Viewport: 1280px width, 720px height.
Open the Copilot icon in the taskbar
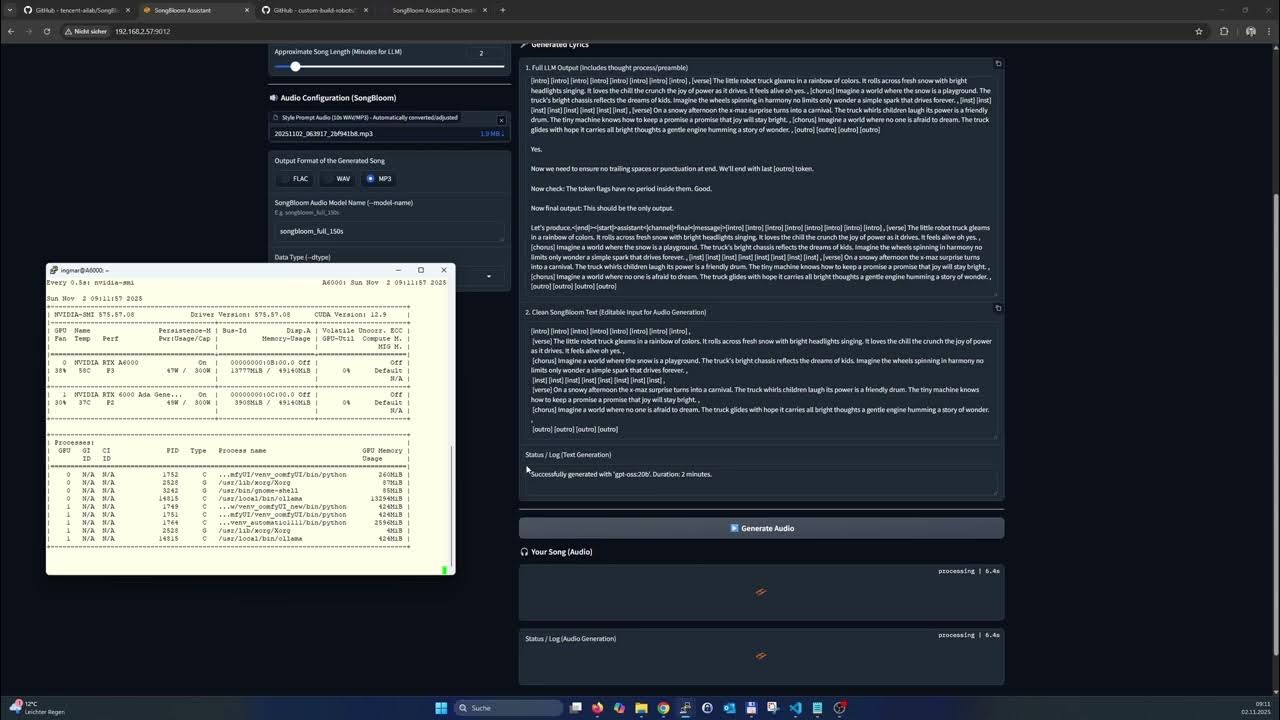pos(620,708)
